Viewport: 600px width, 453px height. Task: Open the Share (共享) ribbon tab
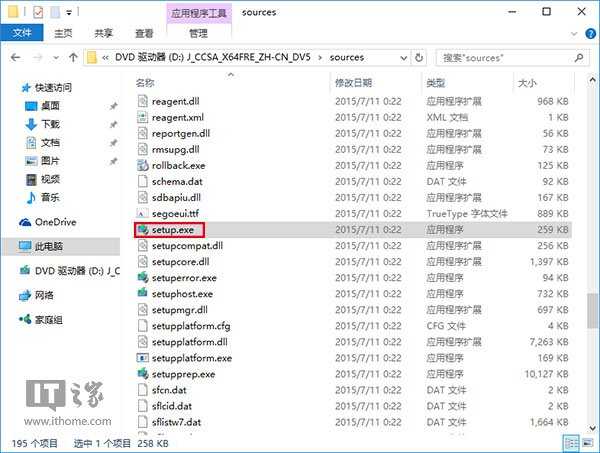[x=104, y=33]
